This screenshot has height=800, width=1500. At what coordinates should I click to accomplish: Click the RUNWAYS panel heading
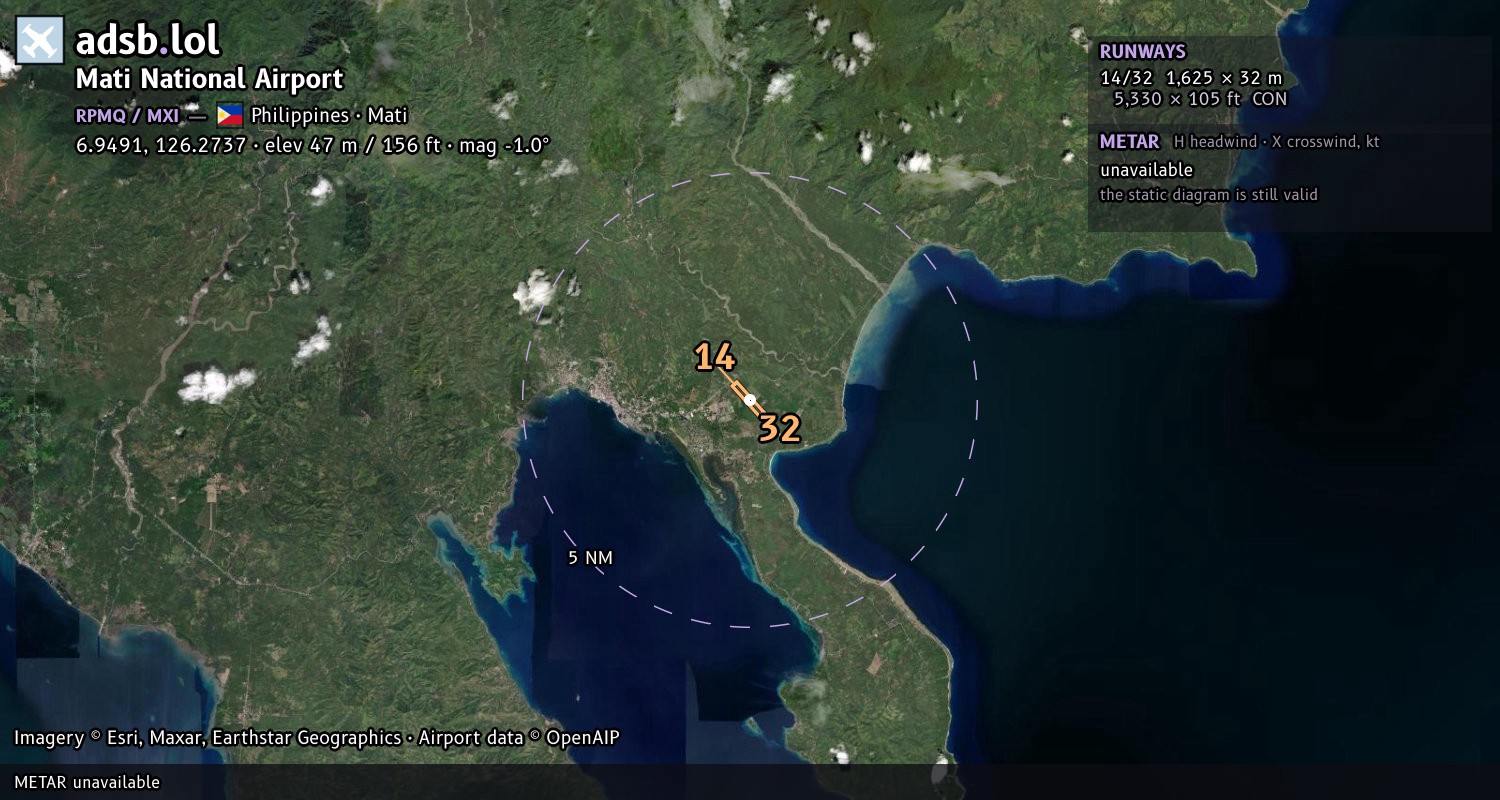(x=1142, y=52)
